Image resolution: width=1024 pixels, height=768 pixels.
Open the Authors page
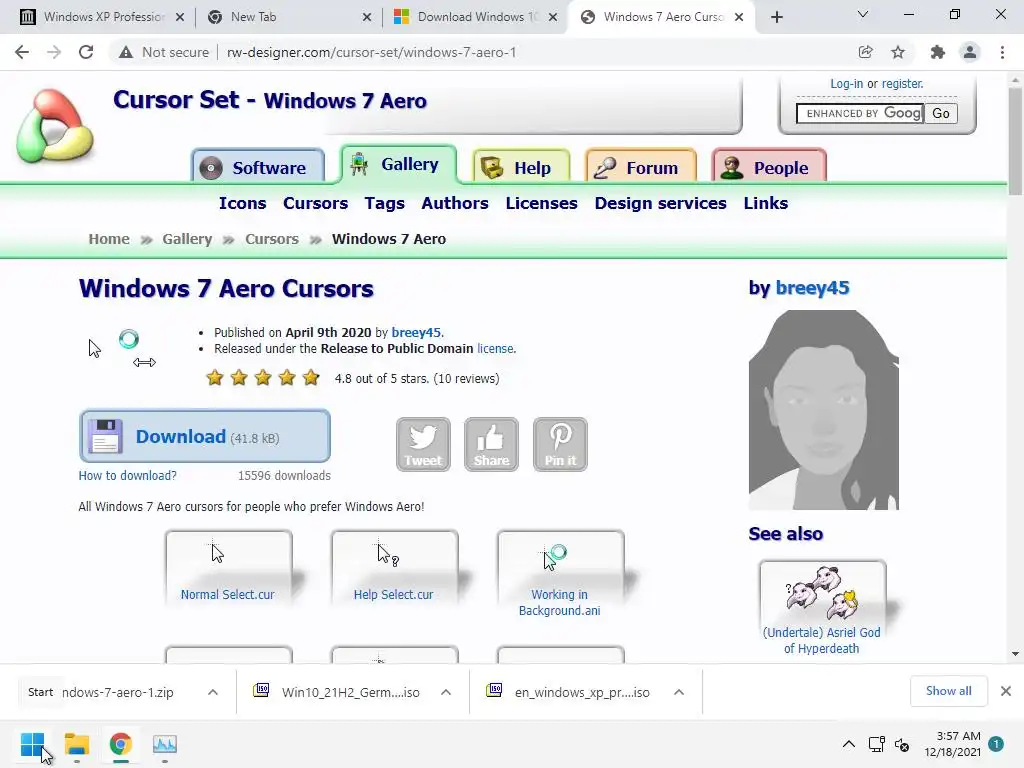[455, 203]
